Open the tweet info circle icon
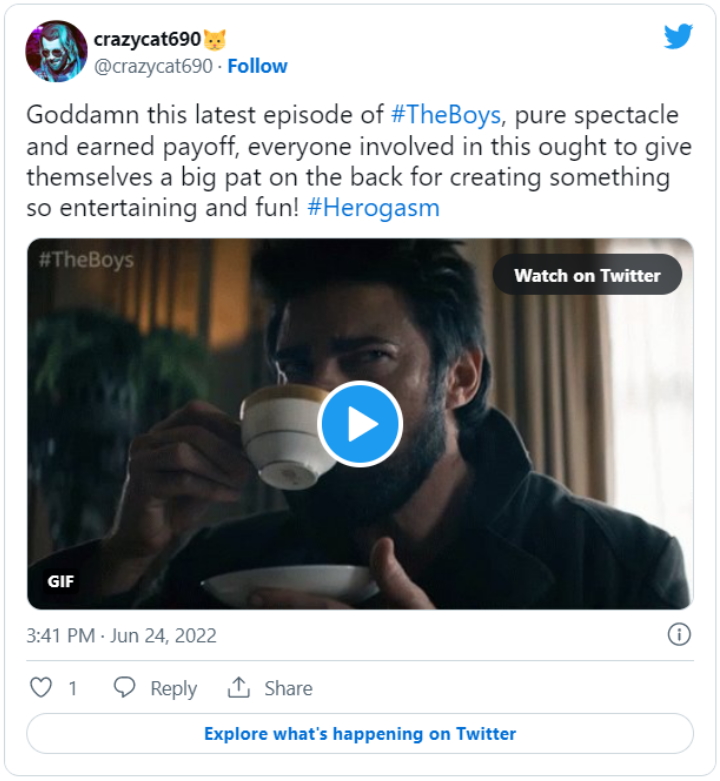The height and width of the screenshot is (781, 720). [x=679, y=635]
